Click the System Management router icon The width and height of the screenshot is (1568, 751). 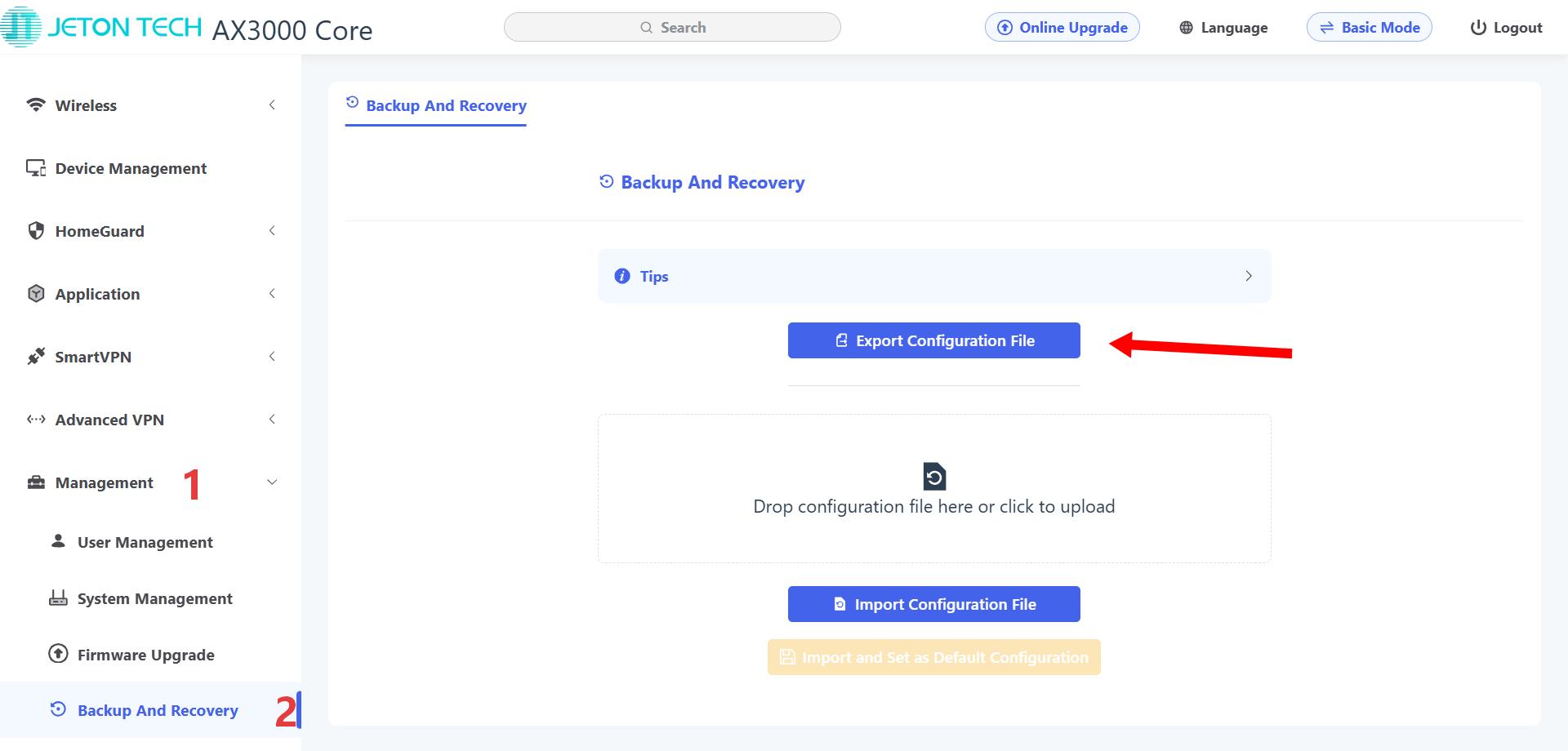pos(58,598)
